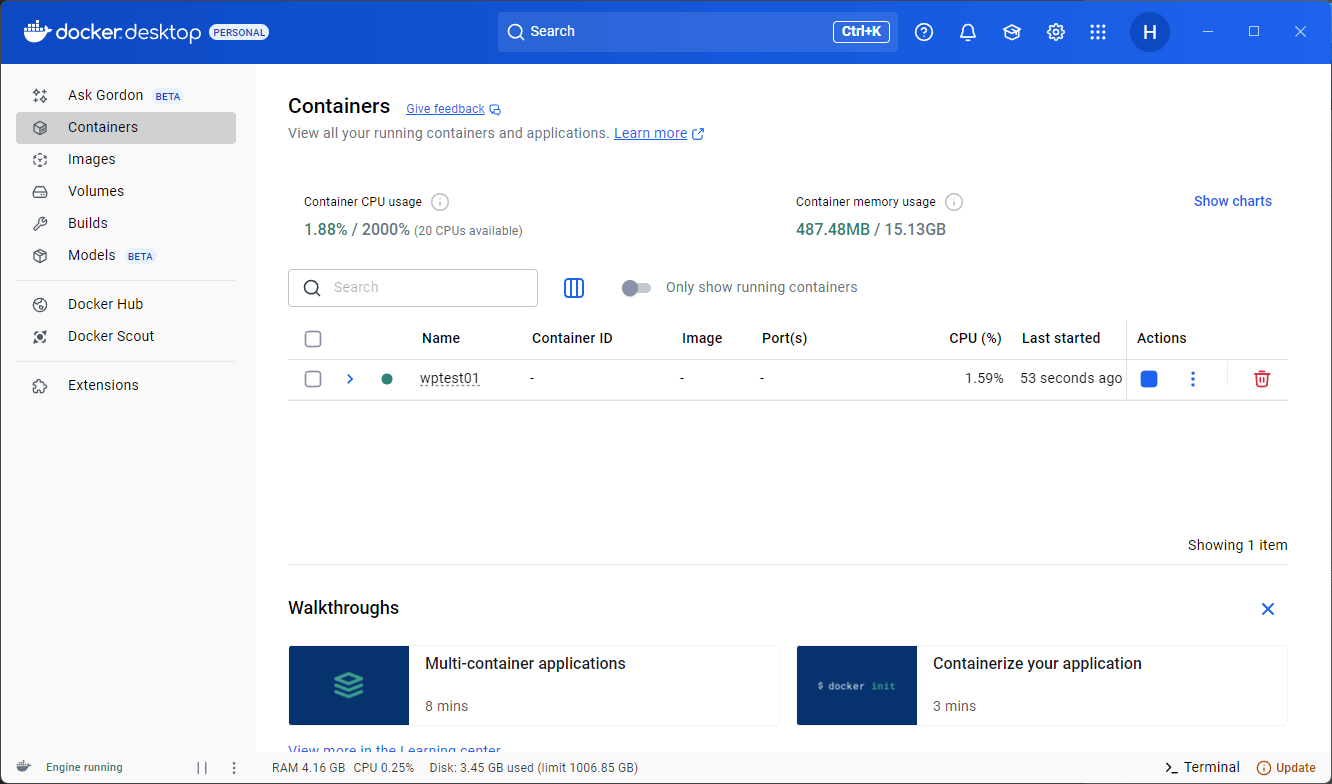Toggle Only show running containers

[x=636, y=288]
